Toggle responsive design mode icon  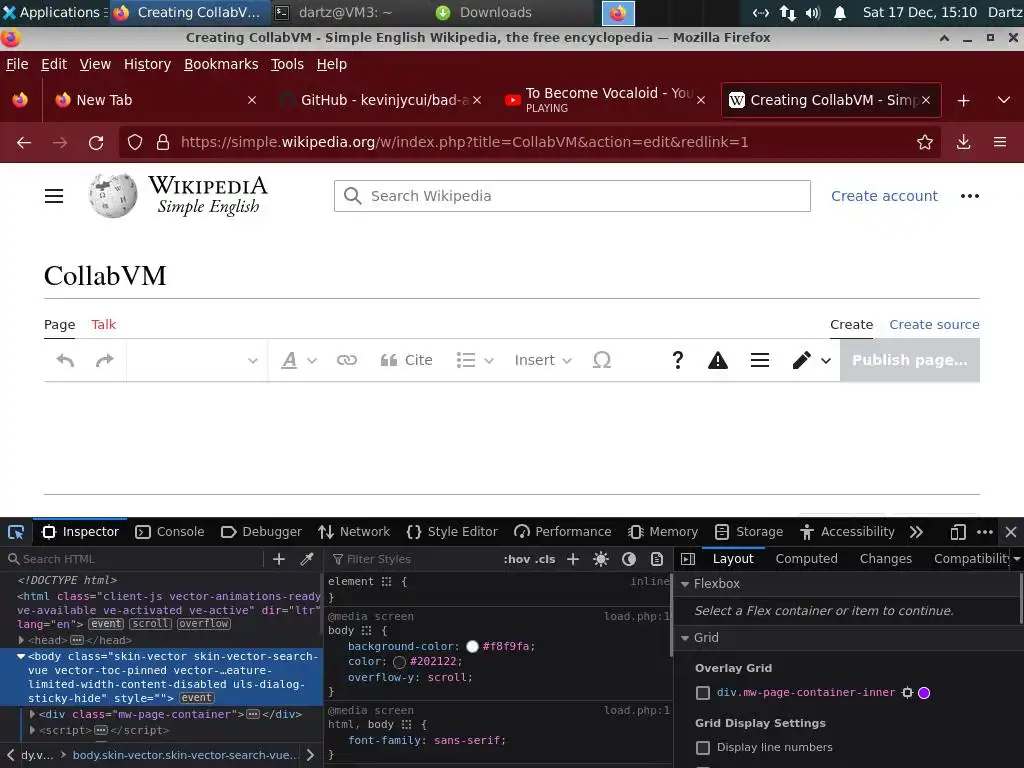[957, 532]
